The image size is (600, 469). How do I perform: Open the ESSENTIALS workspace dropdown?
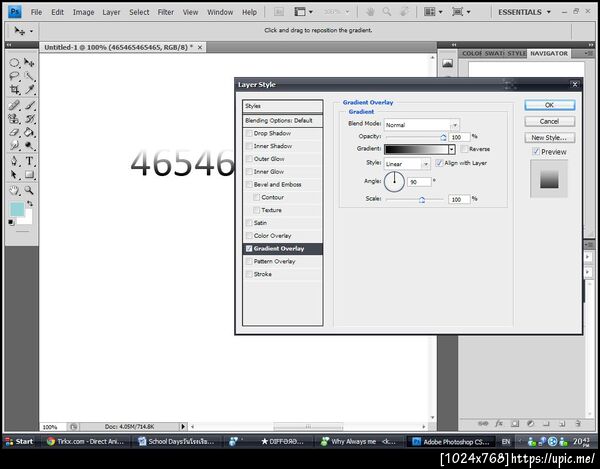click(x=524, y=12)
